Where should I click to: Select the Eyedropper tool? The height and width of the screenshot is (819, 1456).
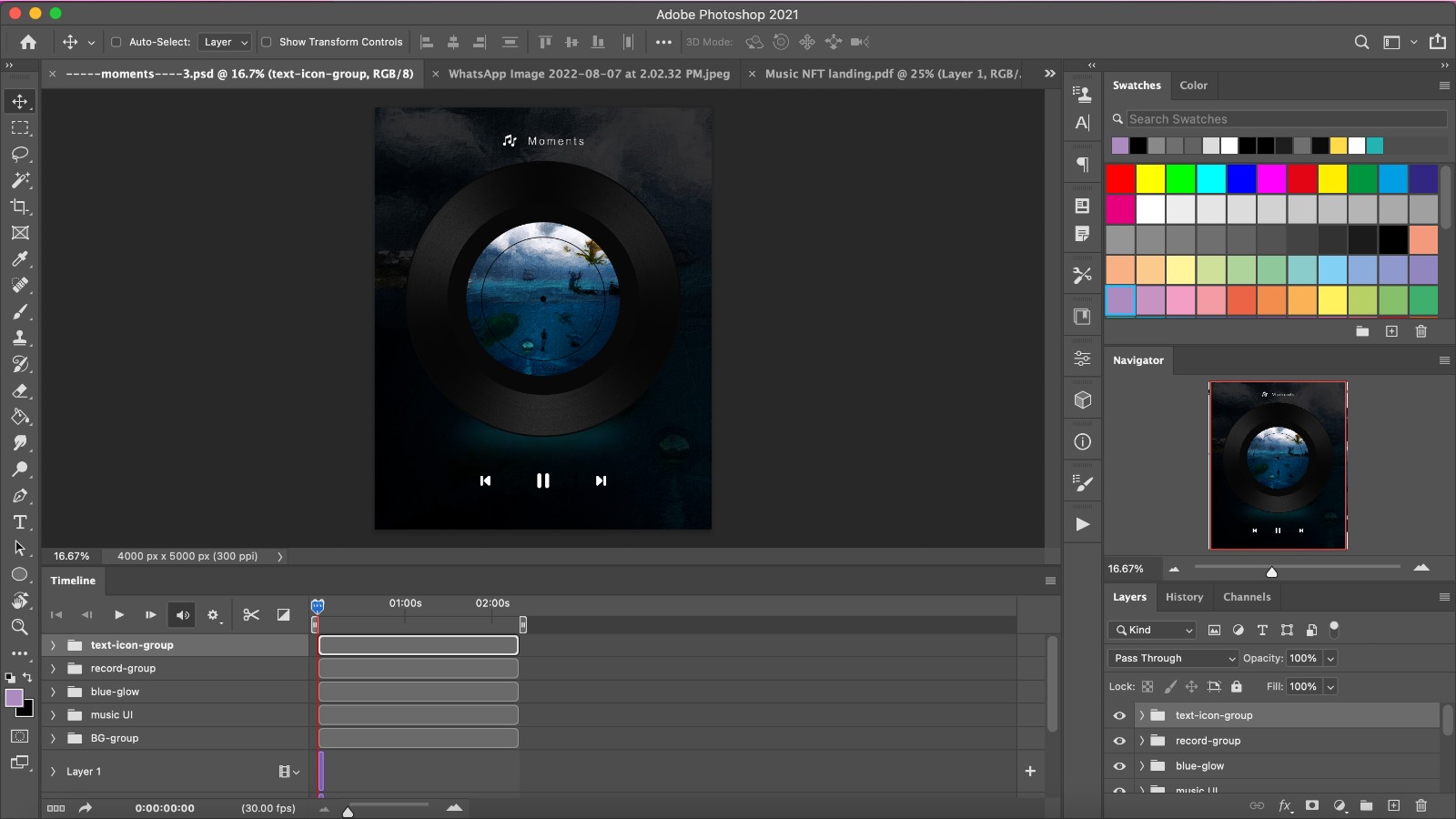[x=20, y=259]
